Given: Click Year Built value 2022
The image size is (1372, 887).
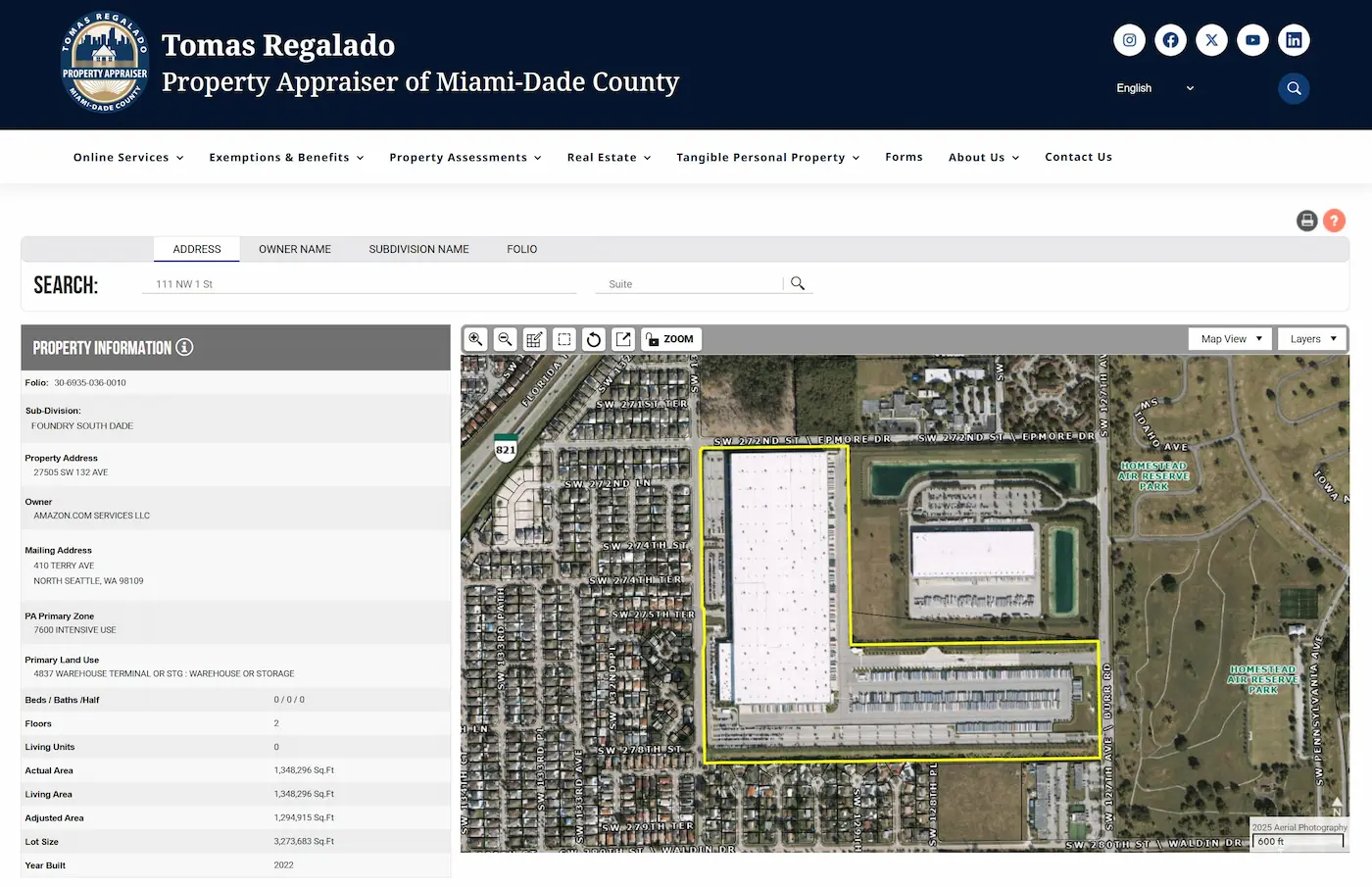Looking at the screenshot, I should coord(283,865).
